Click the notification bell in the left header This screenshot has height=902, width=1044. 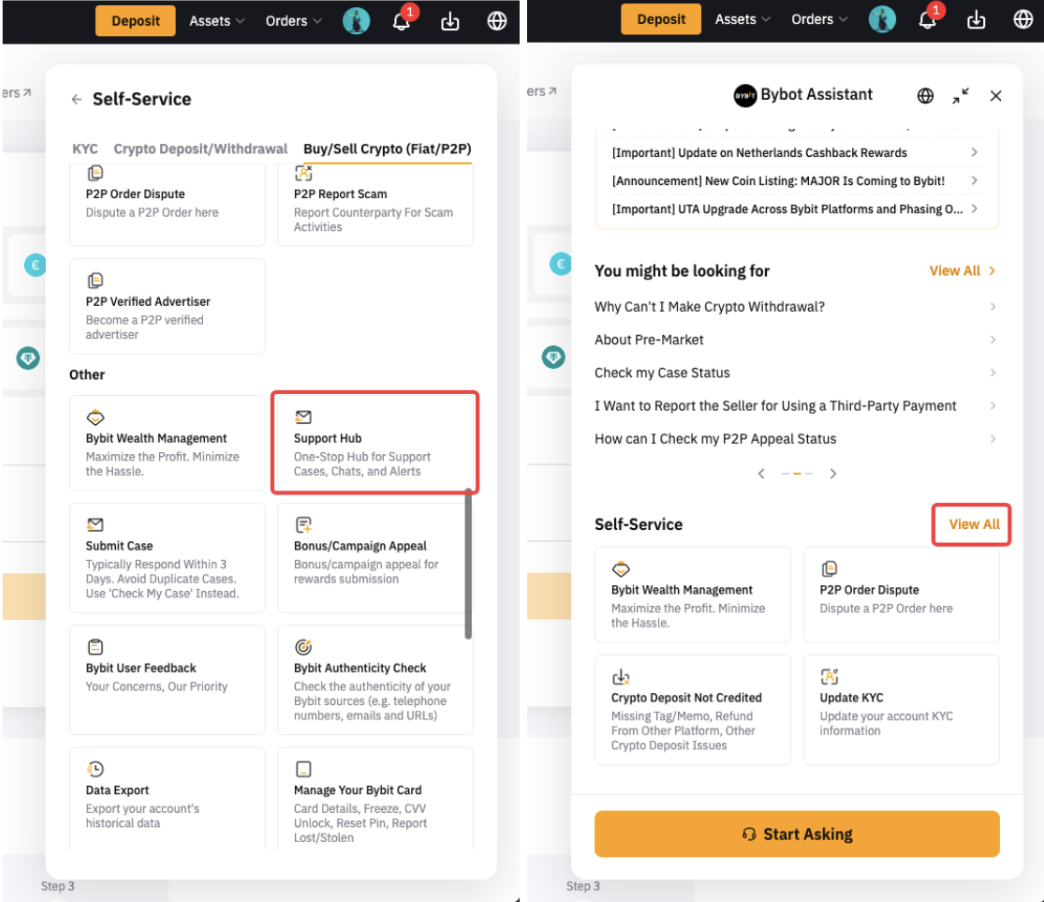click(x=401, y=21)
